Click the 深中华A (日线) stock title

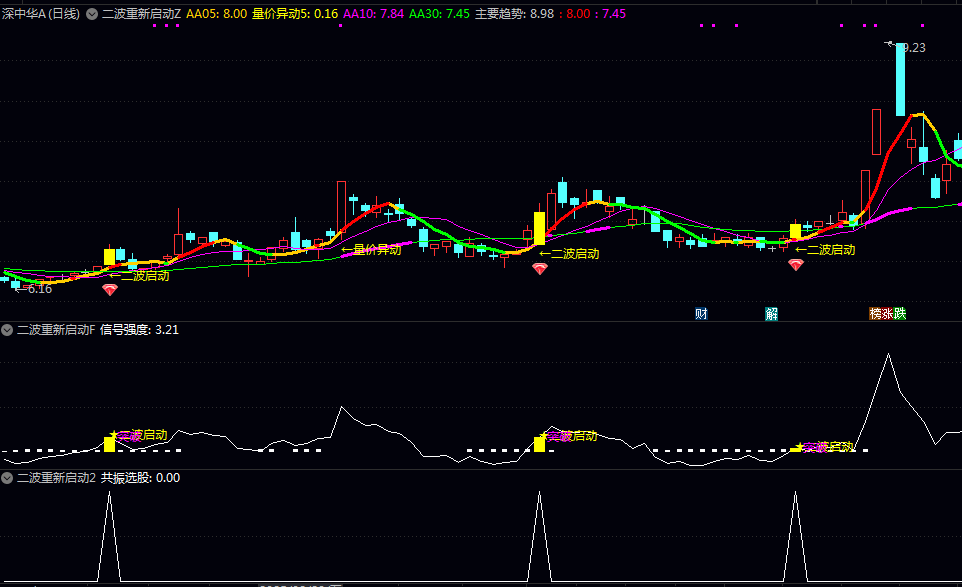pos(41,14)
